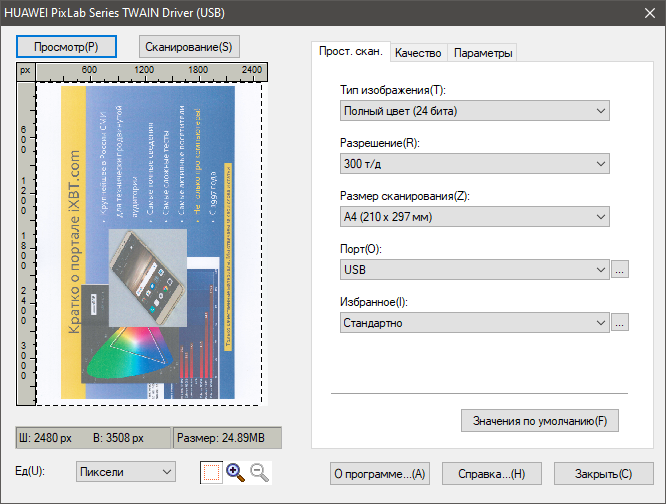Expand the Разрешение 300 т/д dropdown
Viewport: 666px width, 504px height.
[474, 163]
